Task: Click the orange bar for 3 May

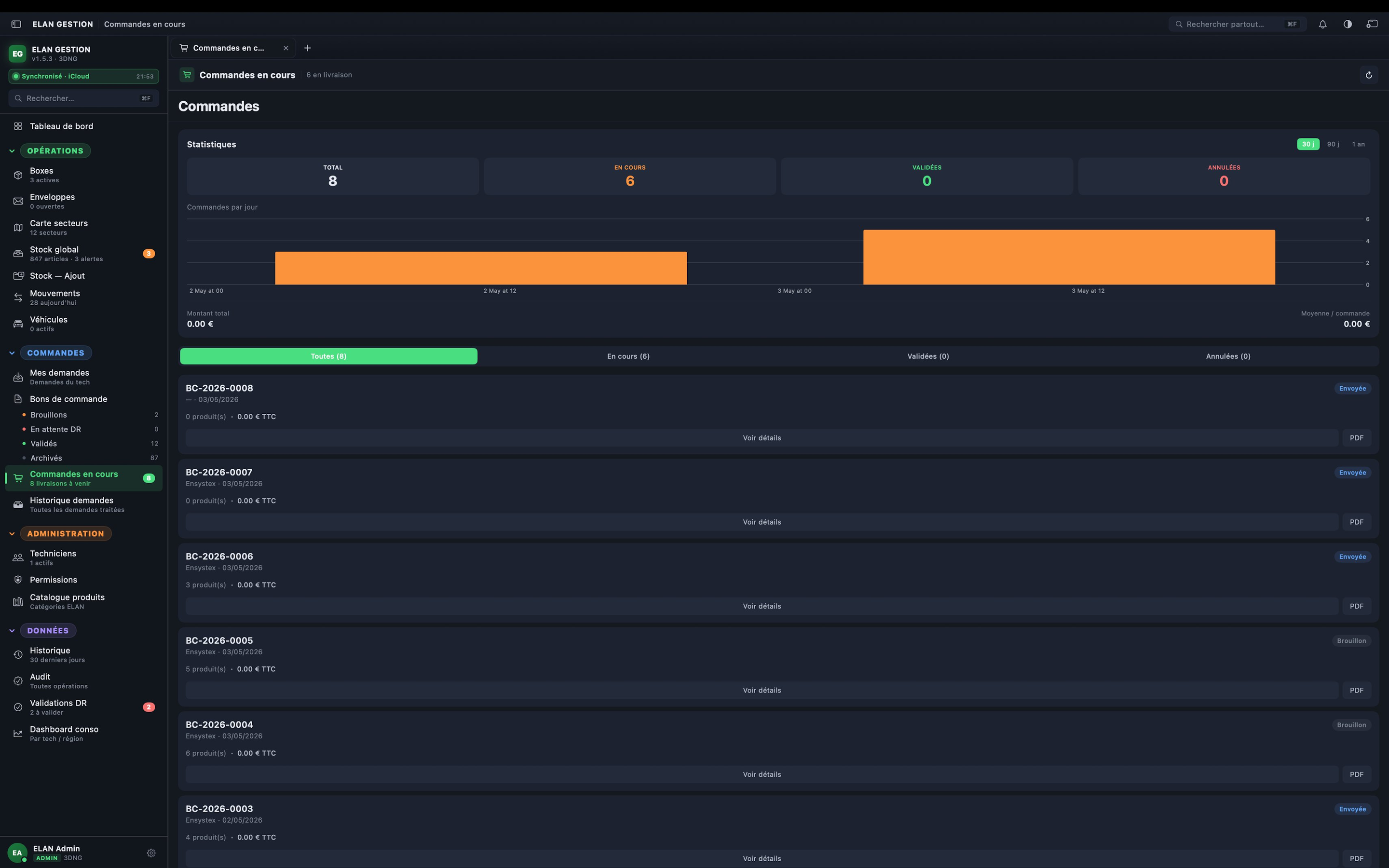Action: coord(1069,257)
